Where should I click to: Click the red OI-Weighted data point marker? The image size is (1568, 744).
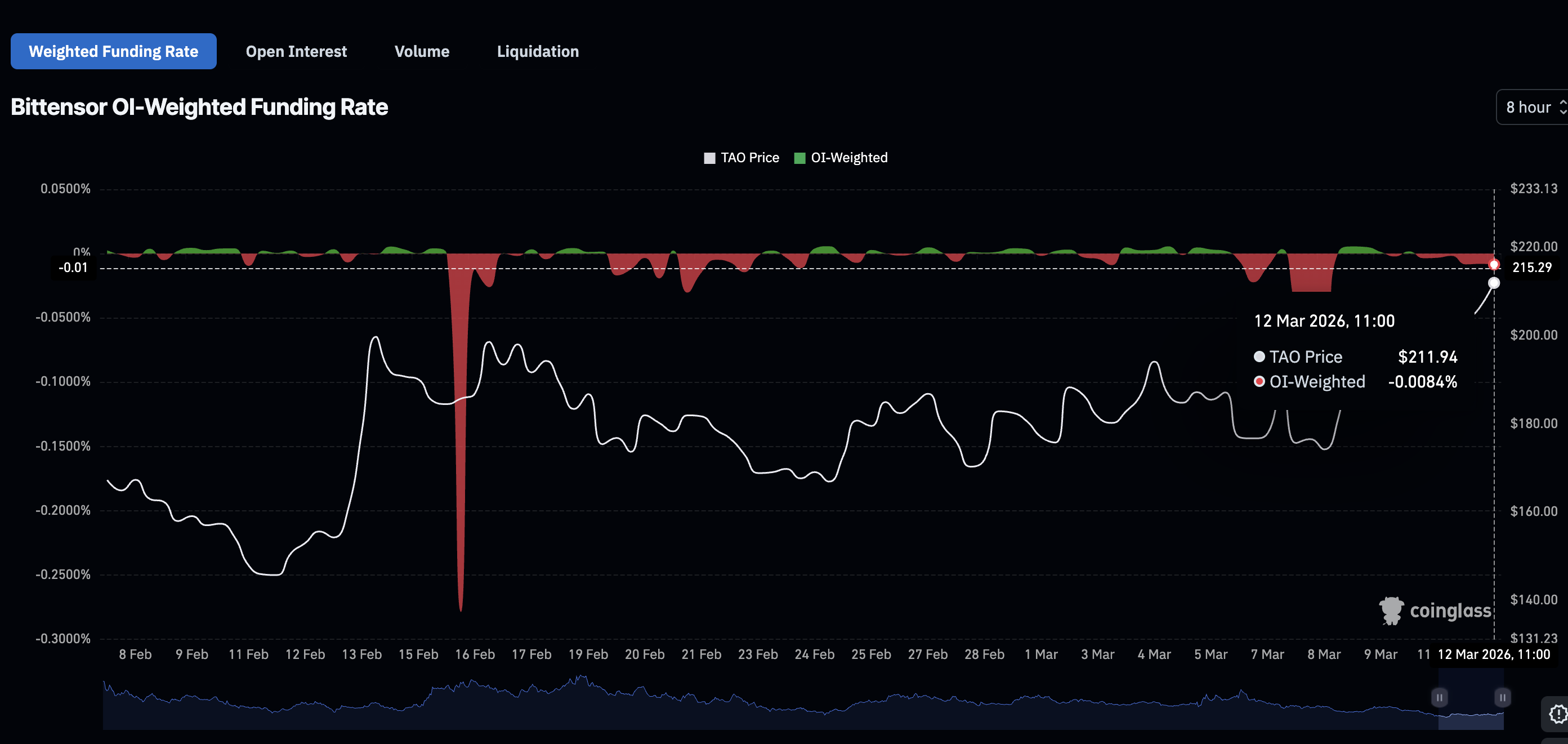(x=1493, y=264)
